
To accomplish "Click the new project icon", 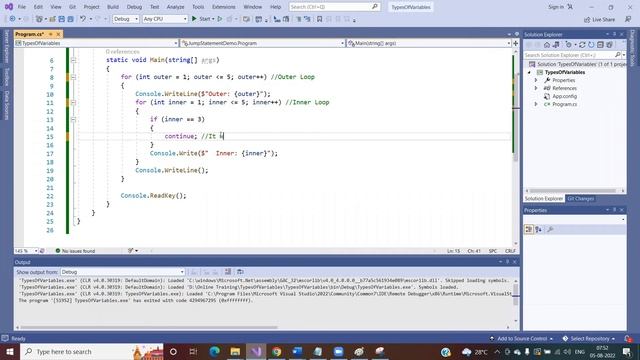I will (x=39, y=19).
